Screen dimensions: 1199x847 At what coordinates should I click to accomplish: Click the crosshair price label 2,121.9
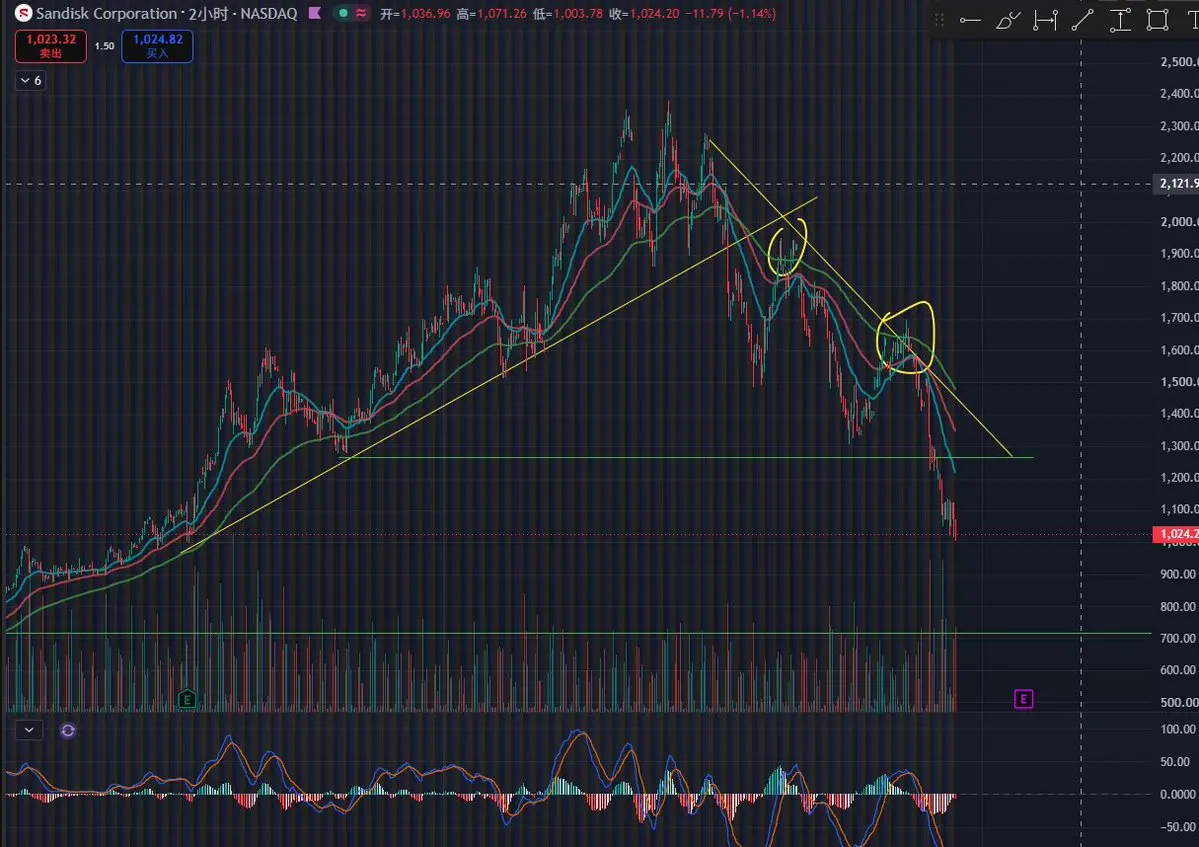[1176, 183]
